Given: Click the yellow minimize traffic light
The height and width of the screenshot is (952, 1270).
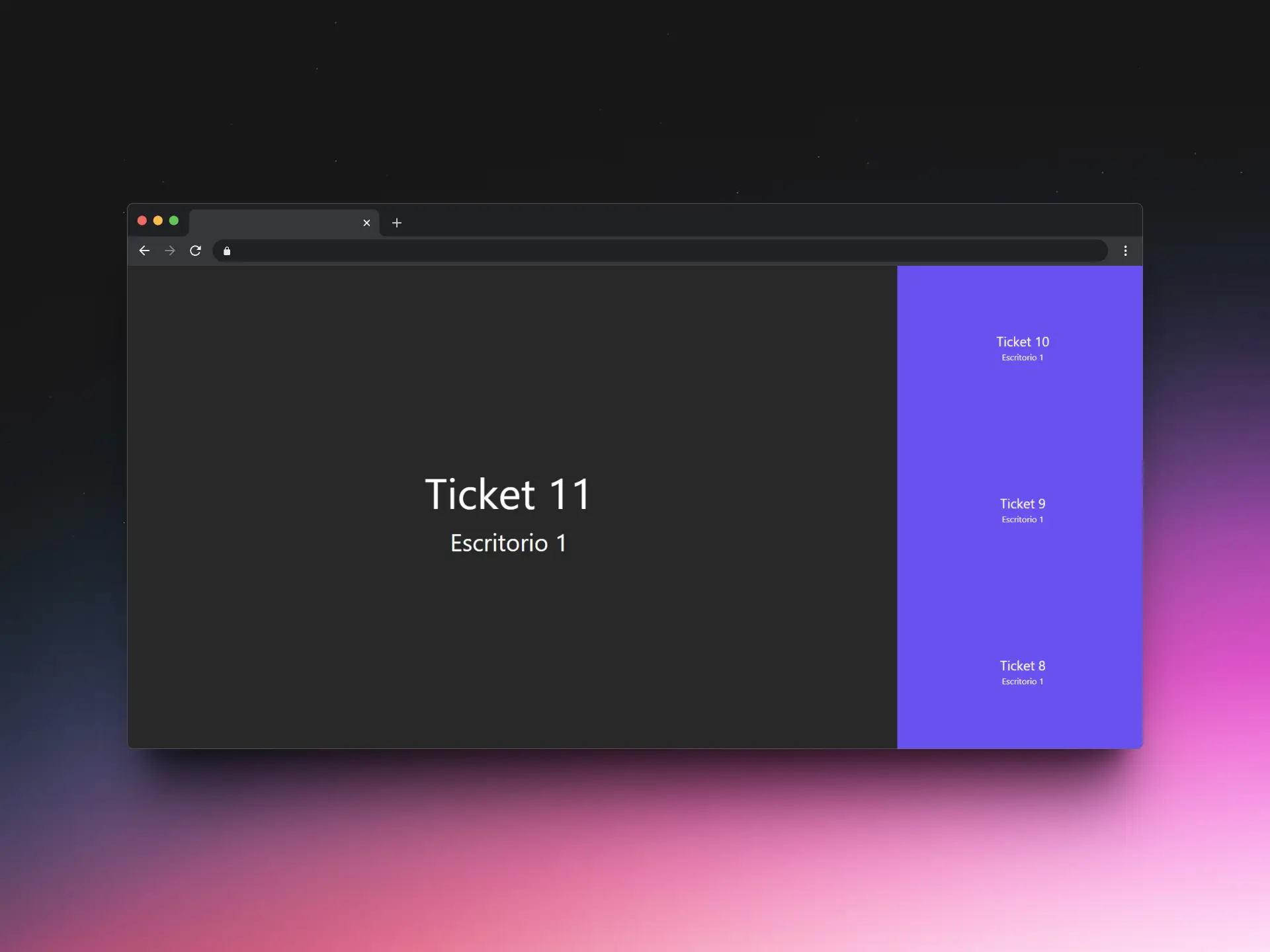Looking at the screenshot, I should tap(158, 220).
